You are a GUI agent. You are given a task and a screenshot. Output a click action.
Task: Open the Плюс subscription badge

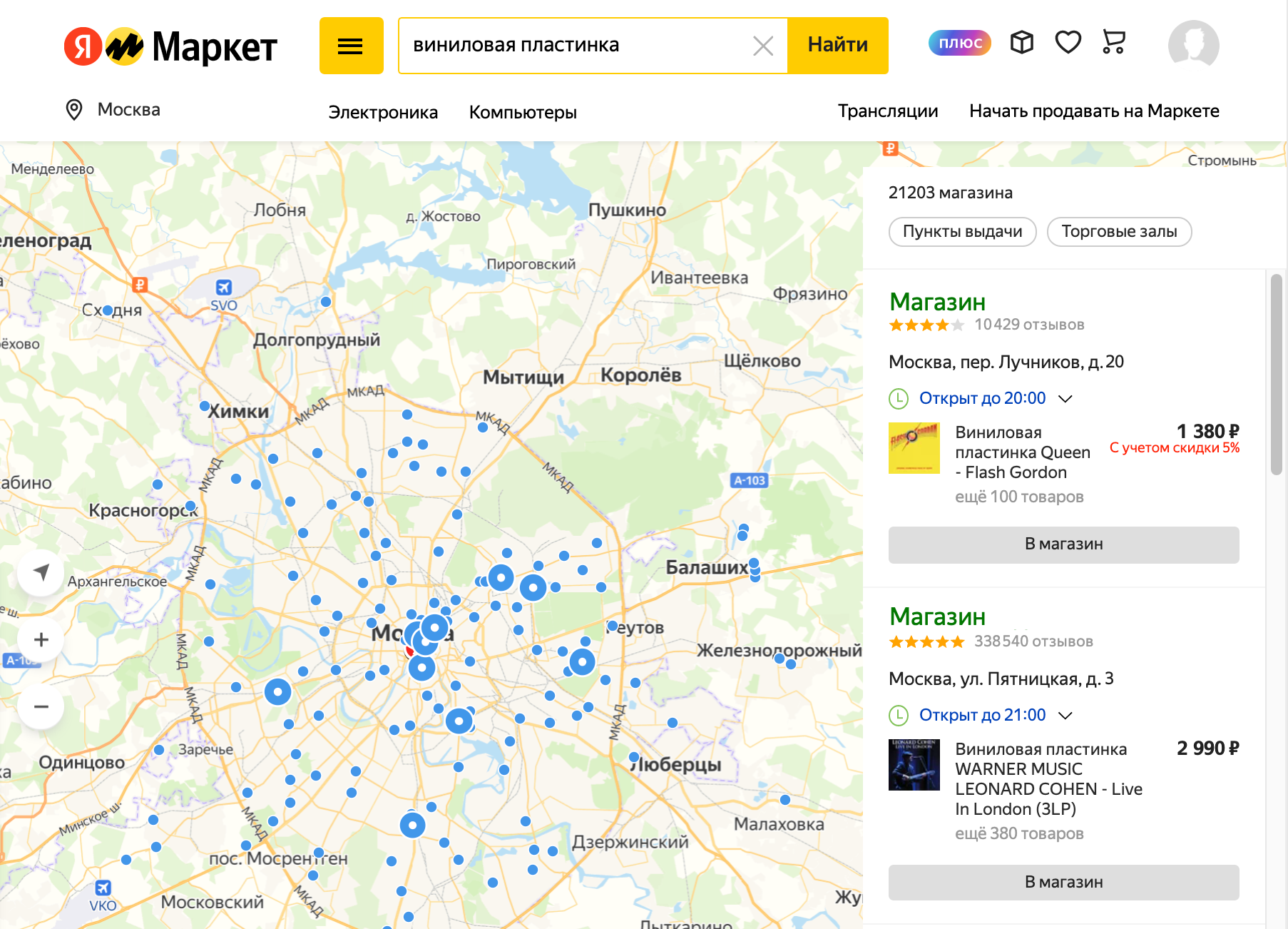pos(960,43)
